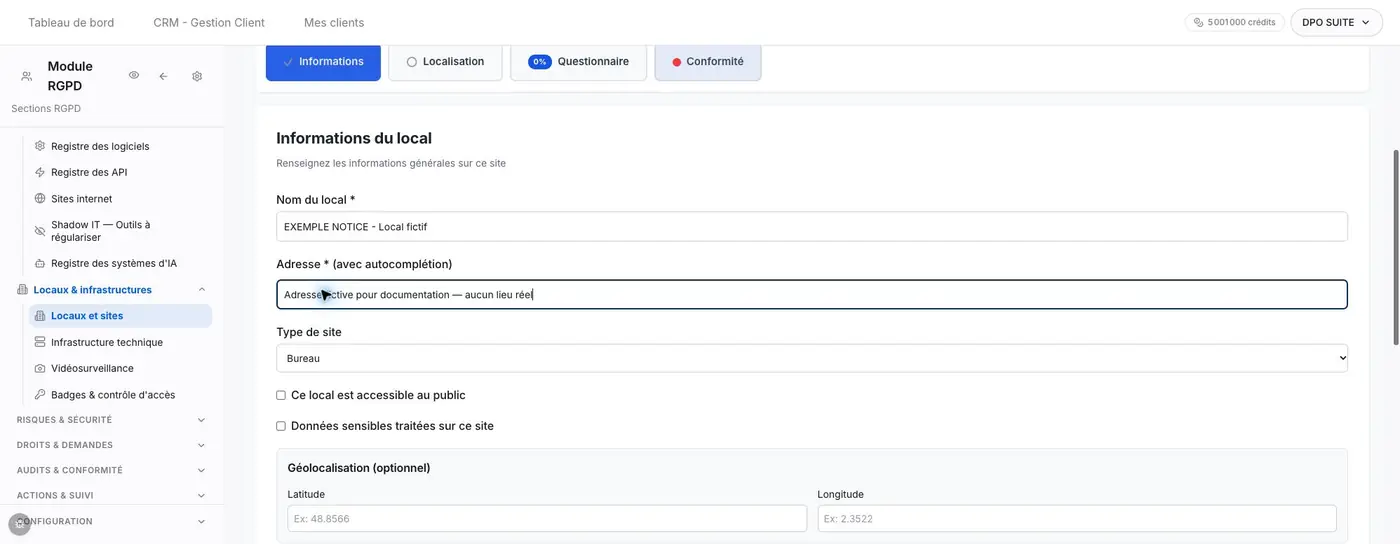Screen dimensions: 1400x544
Task: Click the Nom du local input field
Action: click(x=812, y=227)
